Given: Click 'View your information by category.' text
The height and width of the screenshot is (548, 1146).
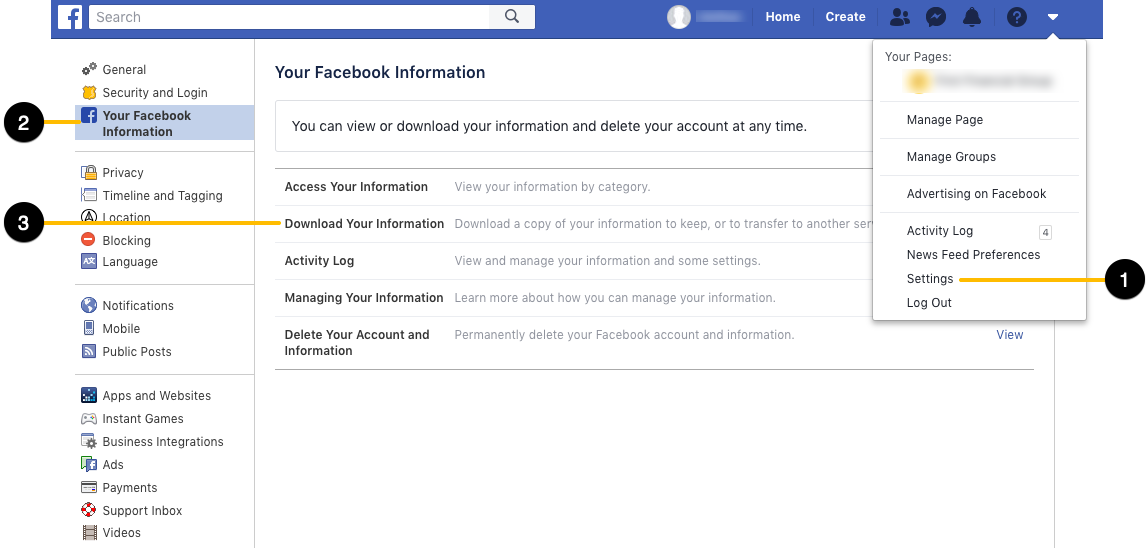Looking at the screenshot, I should click(552, 187).
